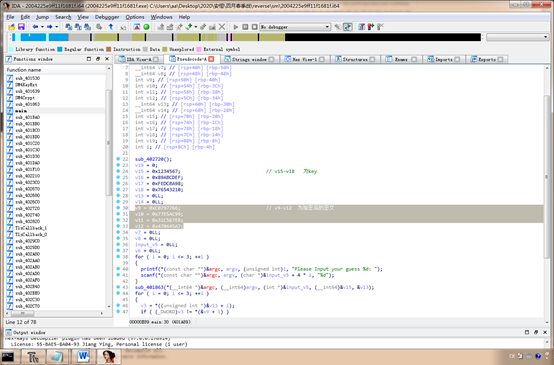Switch to the Hex View-1 tab
This screenshot has height=365, width=554.
pos(305,59)
